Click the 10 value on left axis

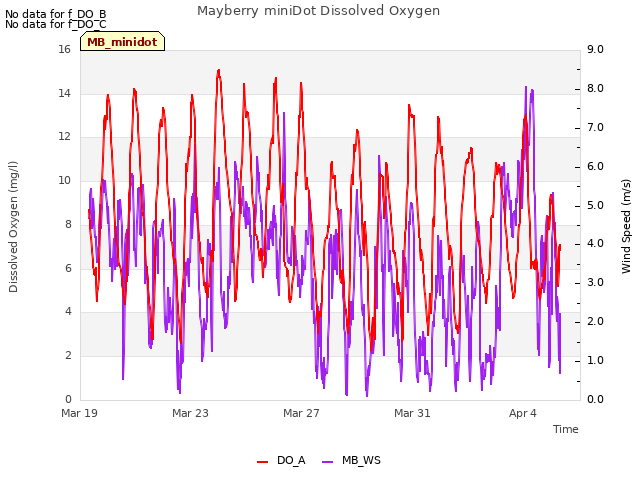pos(64,180)
